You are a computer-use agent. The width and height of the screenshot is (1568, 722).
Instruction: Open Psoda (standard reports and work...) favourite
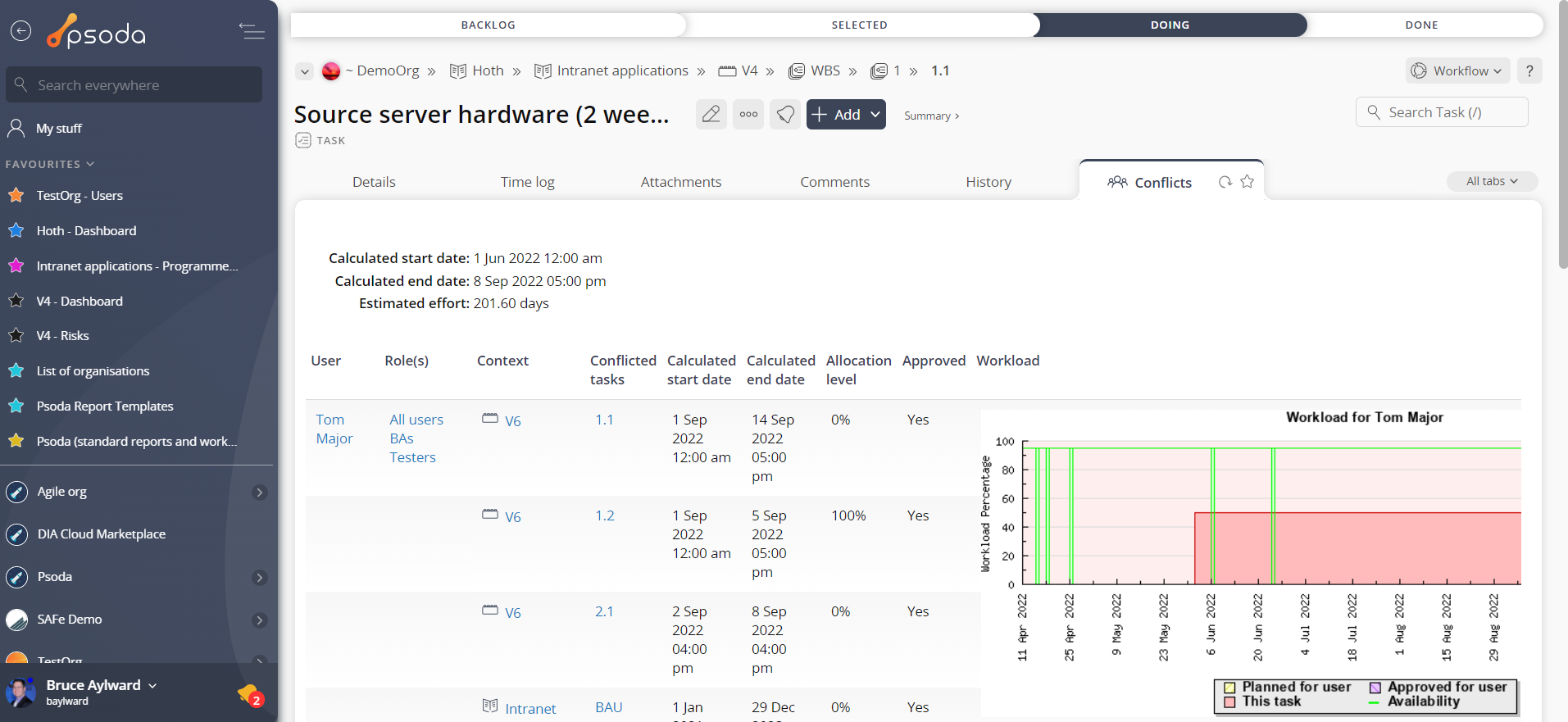(136, 441)
